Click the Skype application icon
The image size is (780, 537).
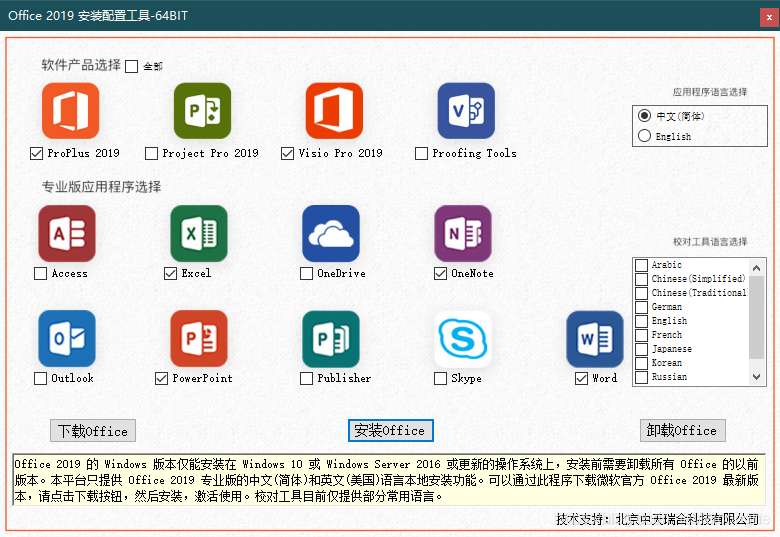(463, 339)
